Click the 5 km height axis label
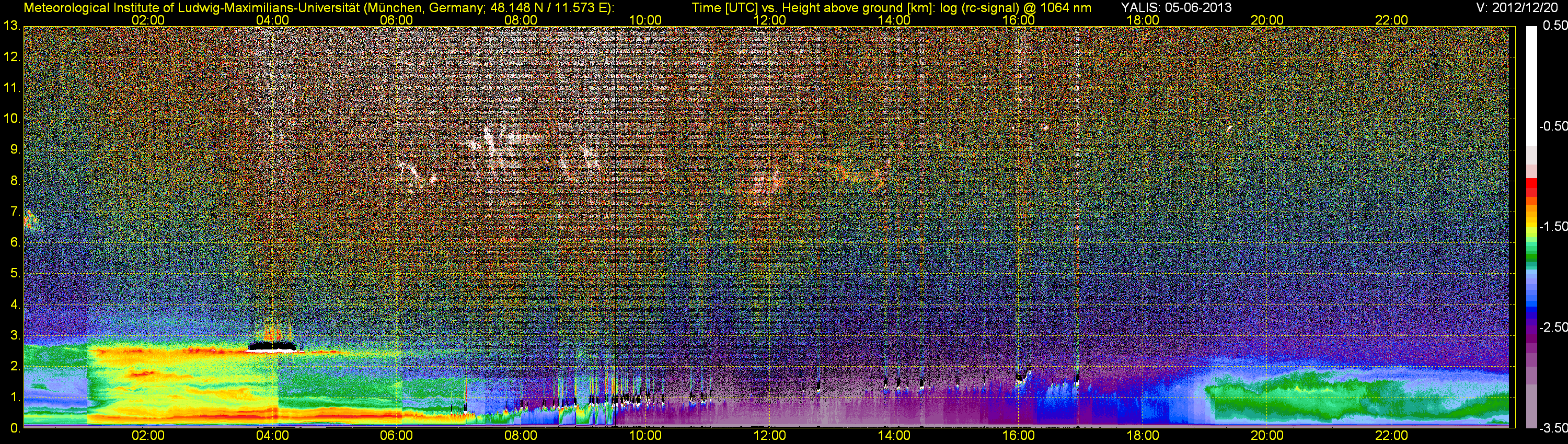 coord(15,274)
